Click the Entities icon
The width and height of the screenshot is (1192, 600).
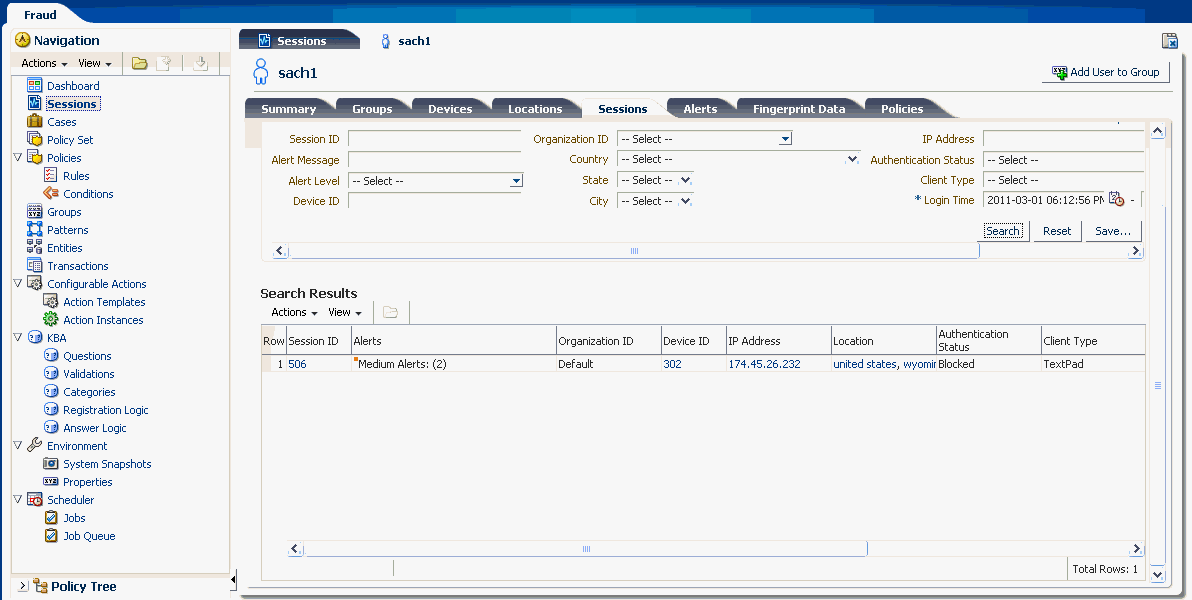34,247
